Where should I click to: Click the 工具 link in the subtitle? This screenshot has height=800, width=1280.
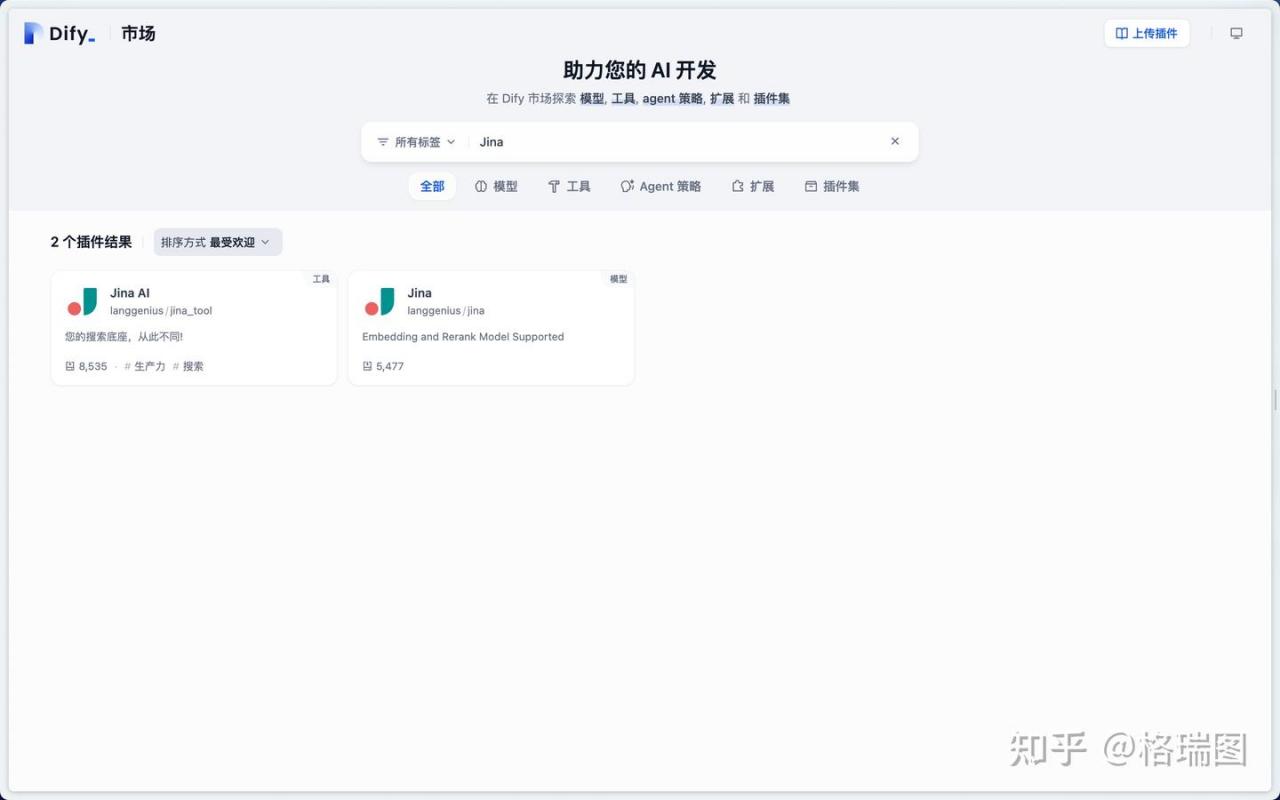point(623,99)
